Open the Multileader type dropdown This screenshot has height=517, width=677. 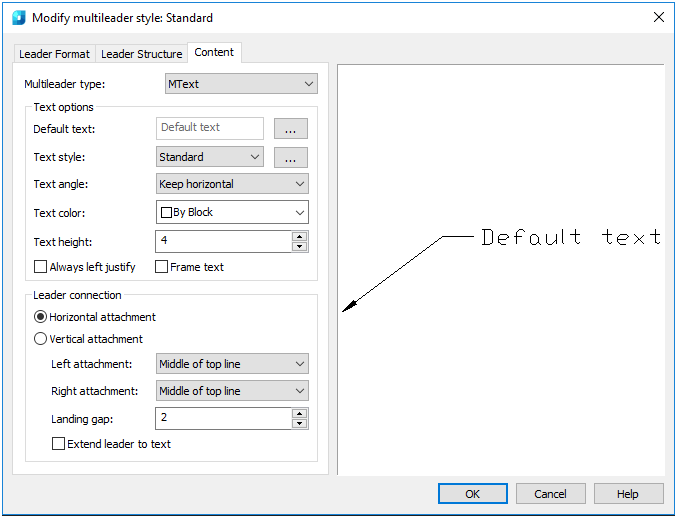point(241,84)
